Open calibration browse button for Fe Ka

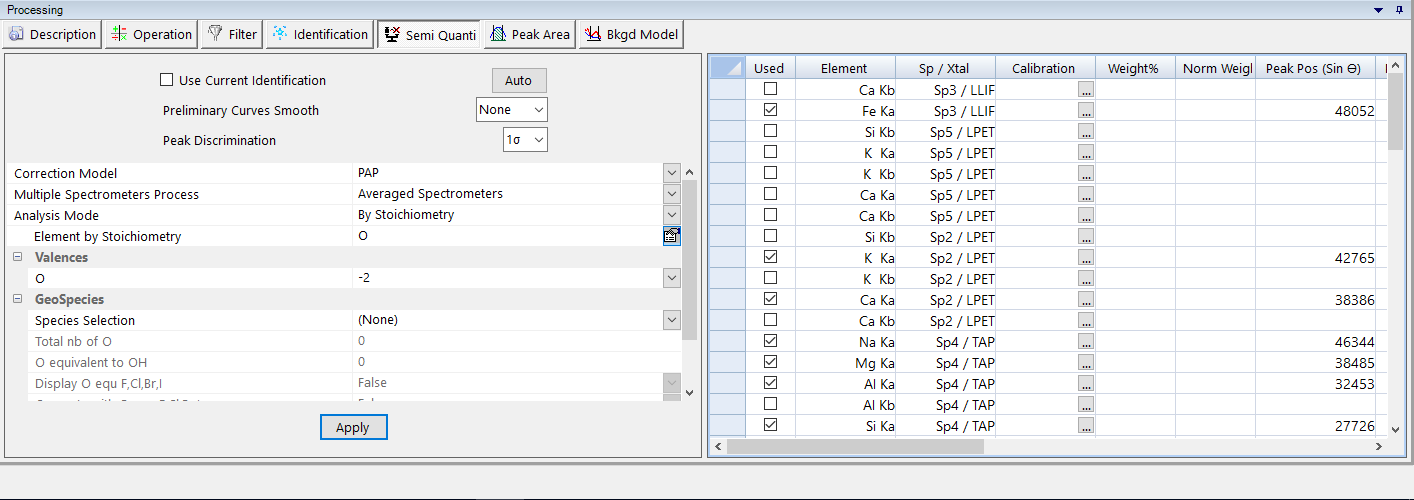tap(1087, 110)
